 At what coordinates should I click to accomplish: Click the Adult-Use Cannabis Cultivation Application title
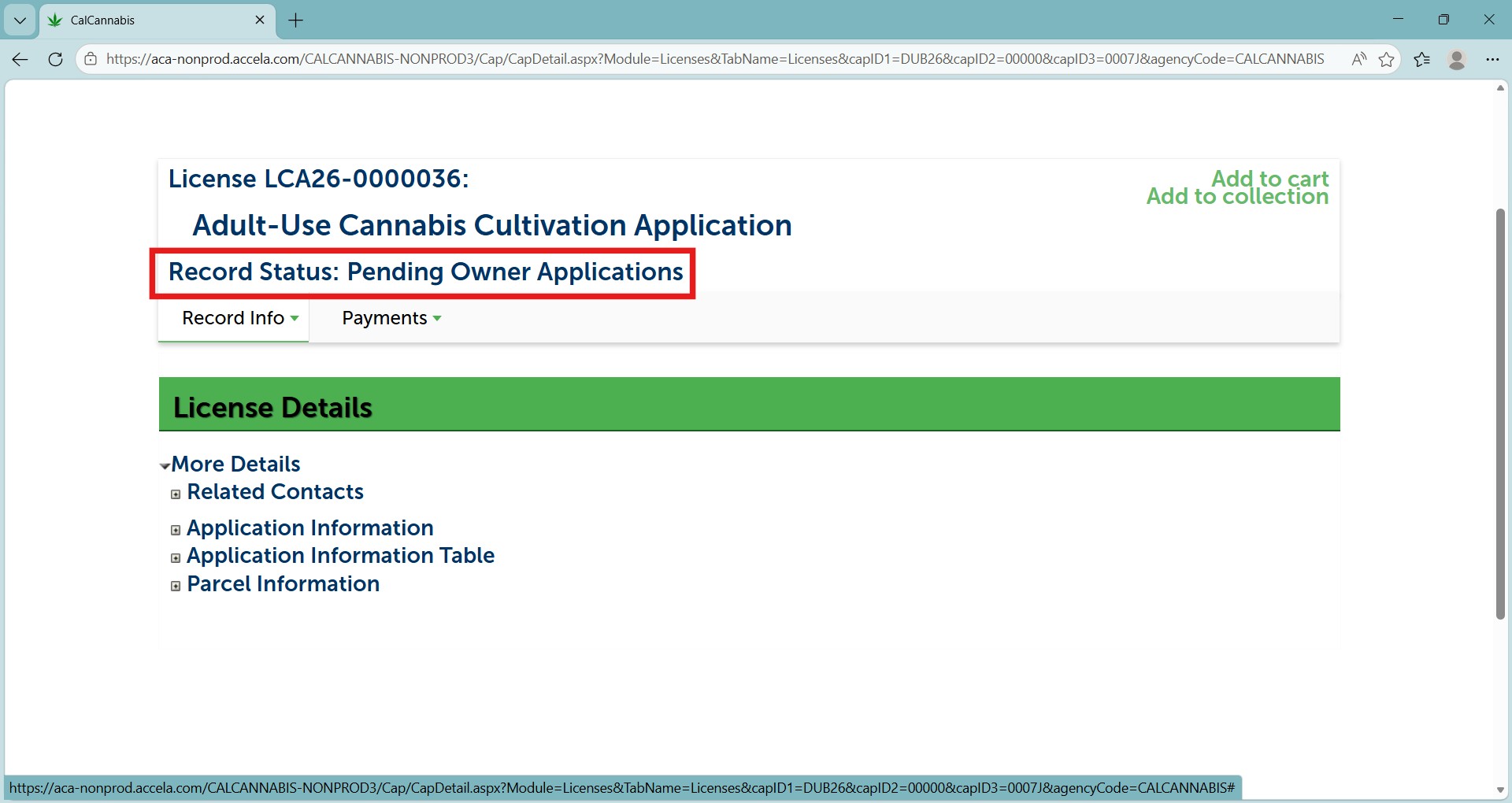coord(492,225)
